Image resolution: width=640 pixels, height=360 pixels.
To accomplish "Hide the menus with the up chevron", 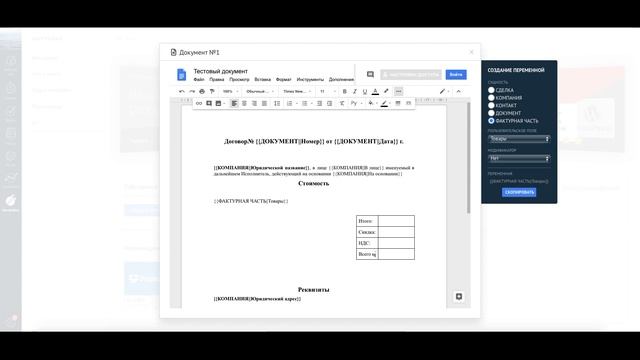I will coord(458,91).
